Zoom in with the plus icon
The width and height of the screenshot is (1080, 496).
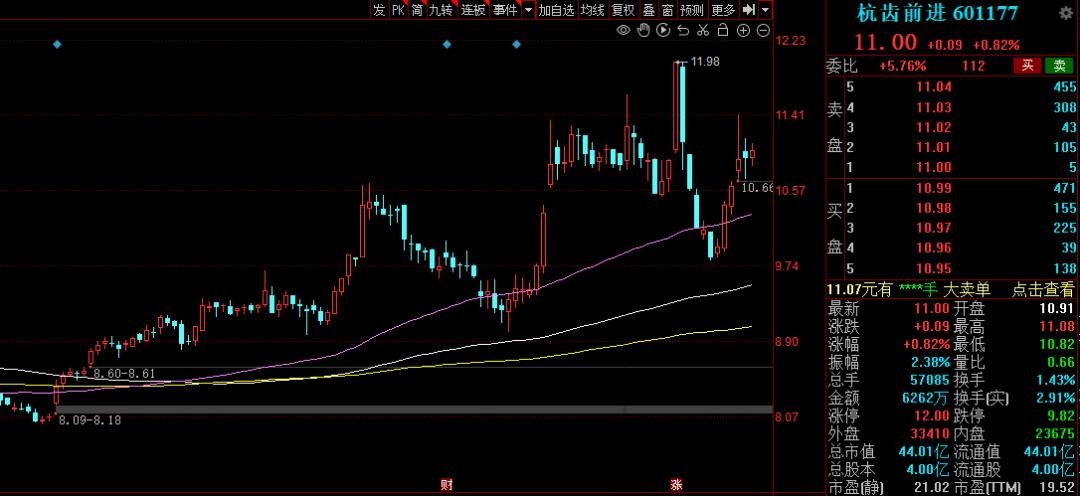click(x=742, y=31)
